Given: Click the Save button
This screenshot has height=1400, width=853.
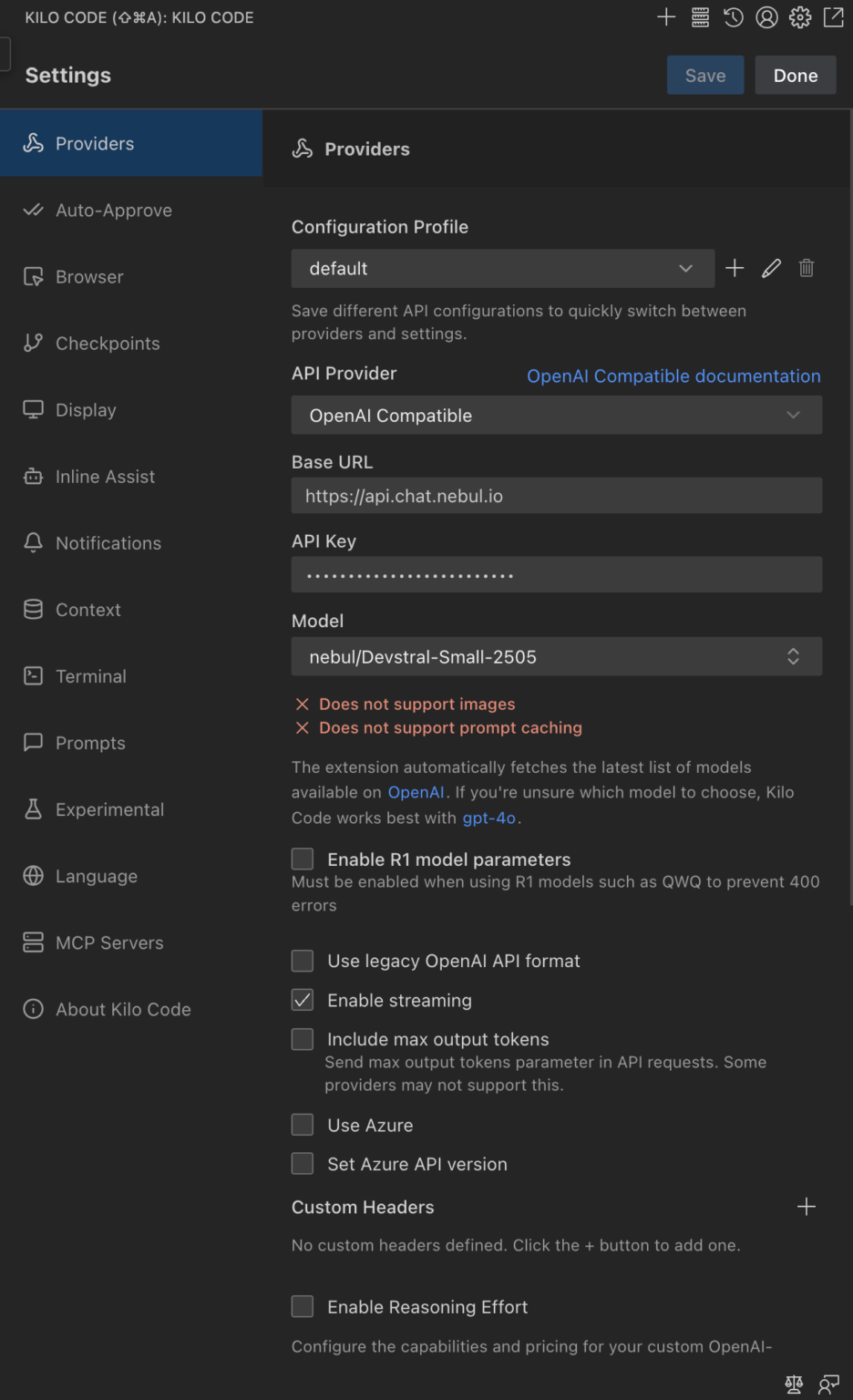Looking at the screenshot, I should coord(704,75).
